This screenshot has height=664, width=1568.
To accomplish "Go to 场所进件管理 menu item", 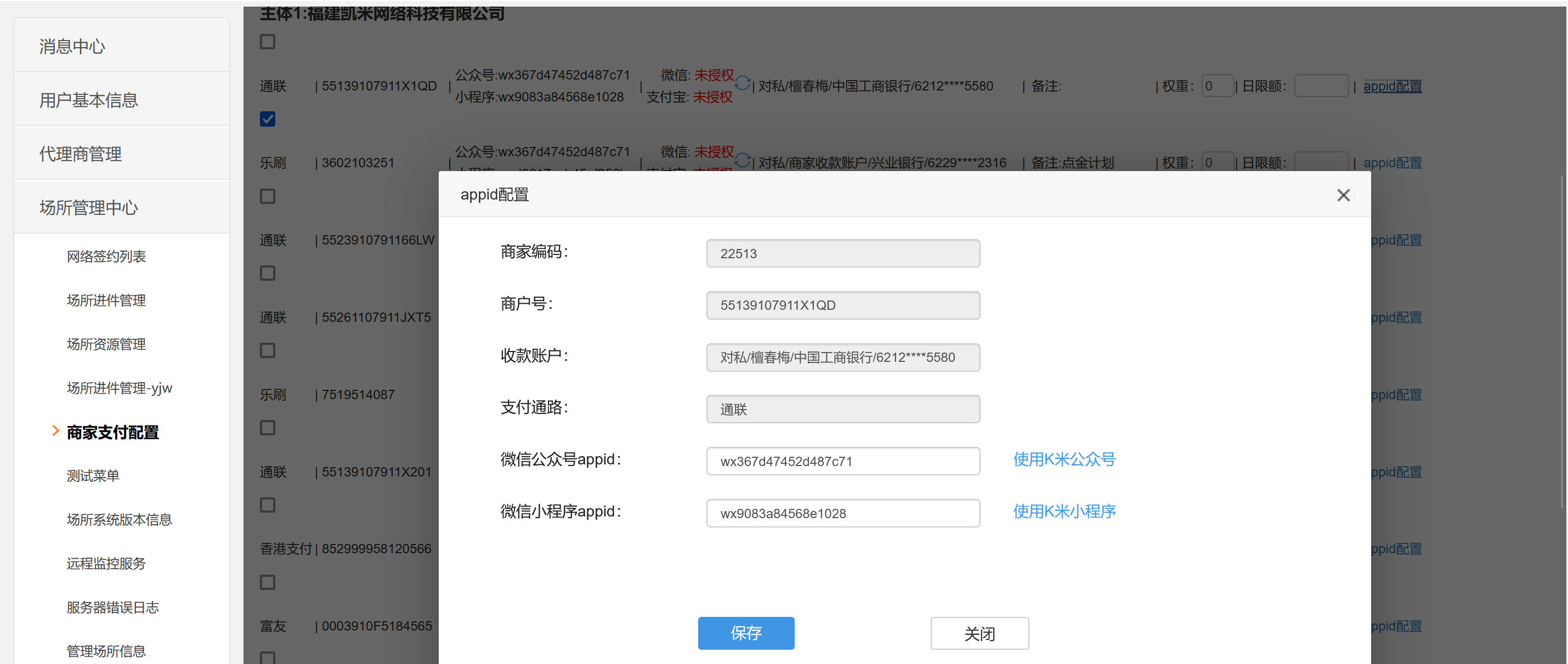I will pyautogui.click(x=106, y=300).
